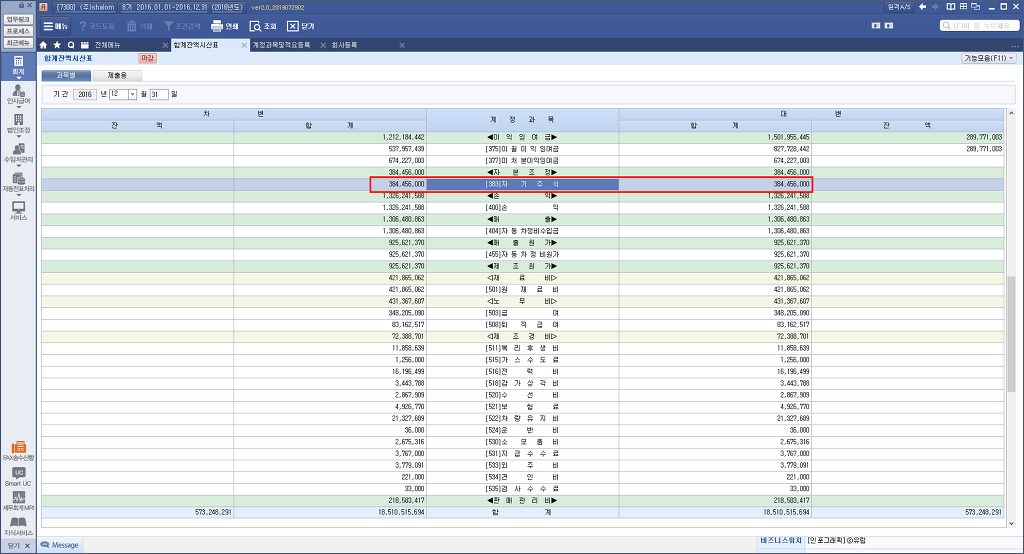Click the grid layout icon in title bar
Screen dimensions: 1024x554
click(x=963, y=7)
